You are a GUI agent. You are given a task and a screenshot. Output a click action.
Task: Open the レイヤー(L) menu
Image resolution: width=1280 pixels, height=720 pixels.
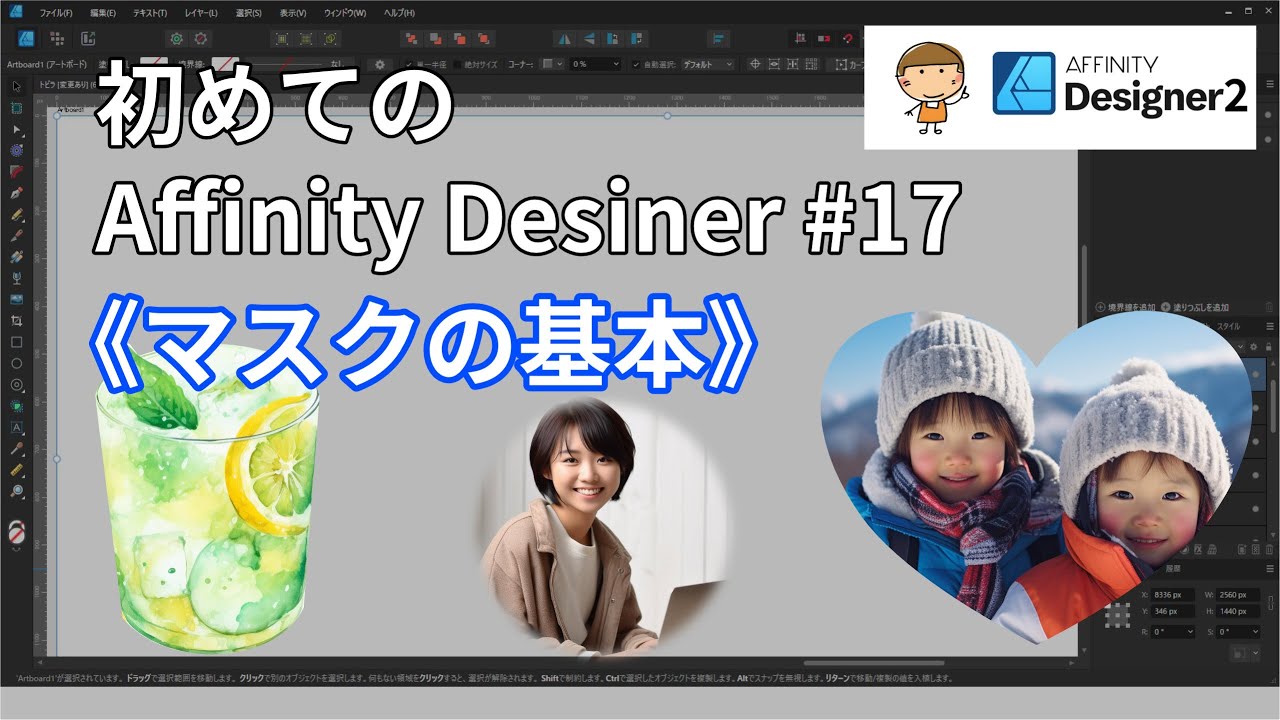(200, 13)
